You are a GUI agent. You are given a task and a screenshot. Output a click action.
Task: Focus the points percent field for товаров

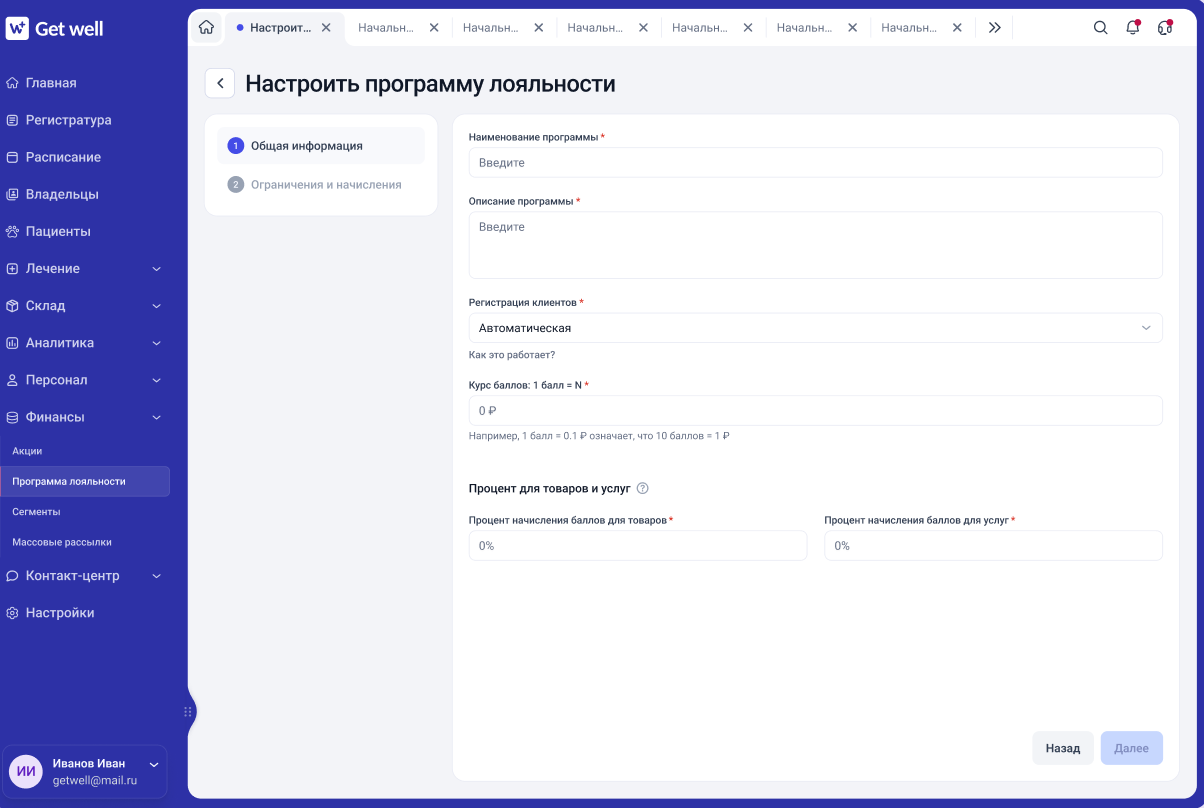(x=638, y=546)
